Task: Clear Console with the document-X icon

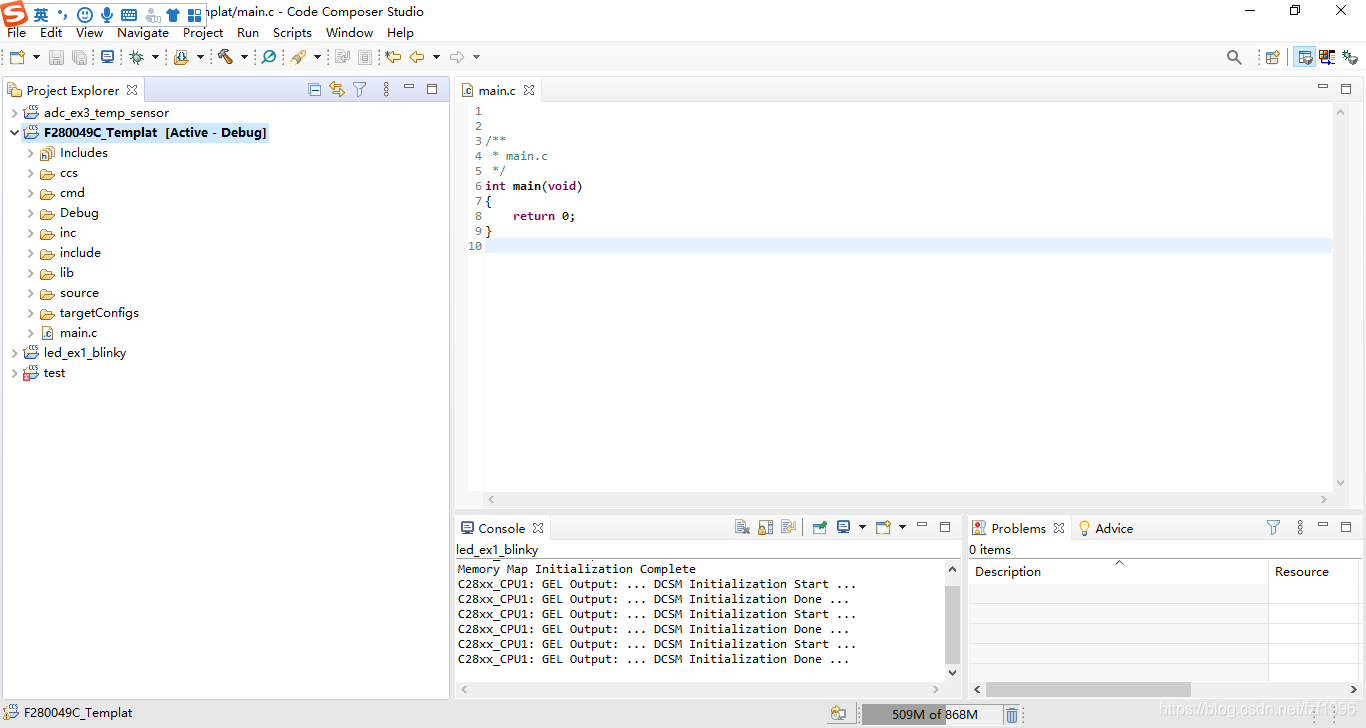Action: click(742, 527)
